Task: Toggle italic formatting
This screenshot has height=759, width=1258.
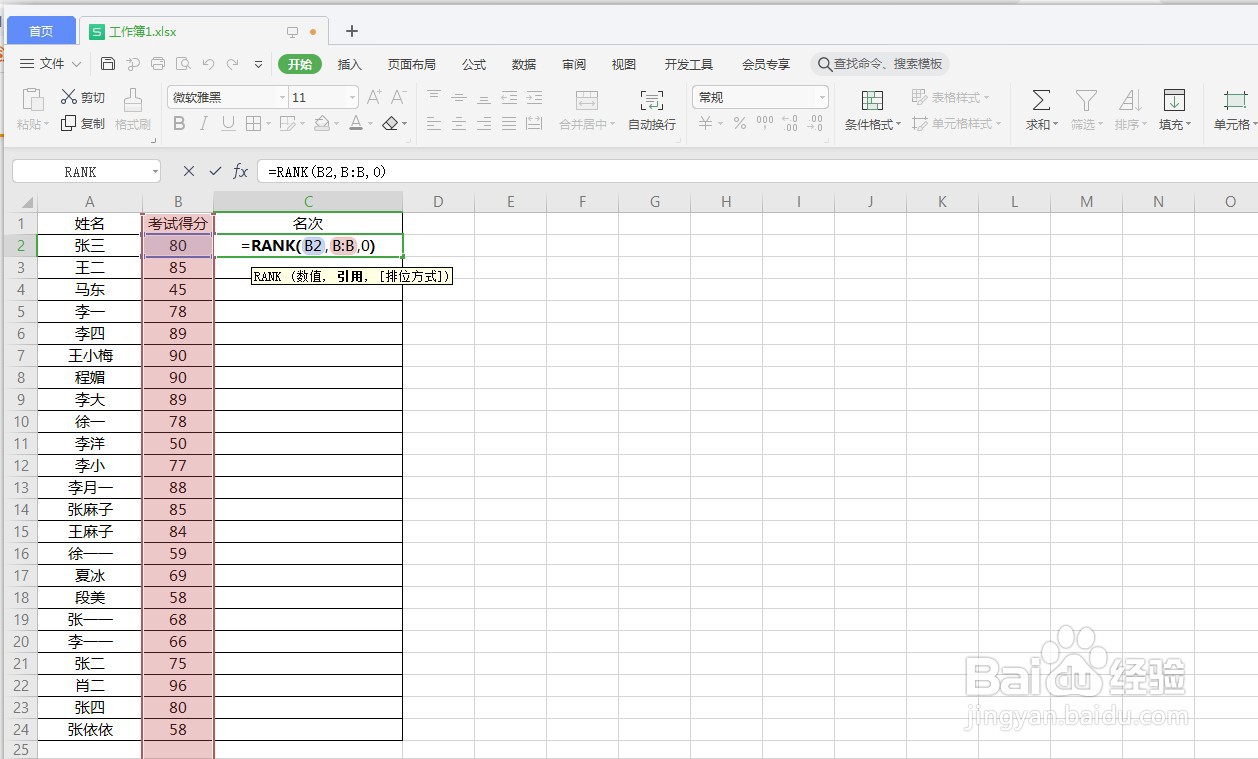Action: click(203, 123)
